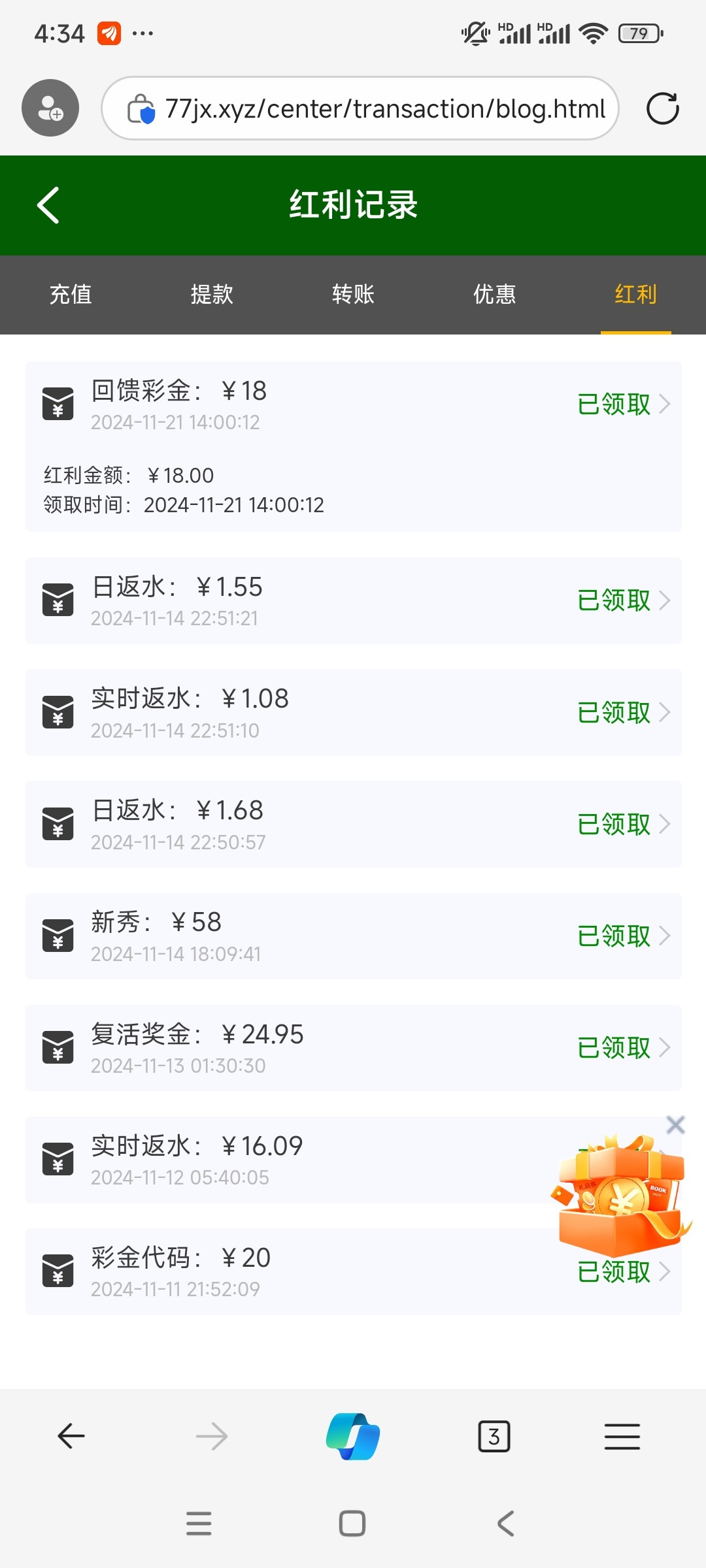Expand the 日返水 ¥1.55 record chevron

pos(665,600)
